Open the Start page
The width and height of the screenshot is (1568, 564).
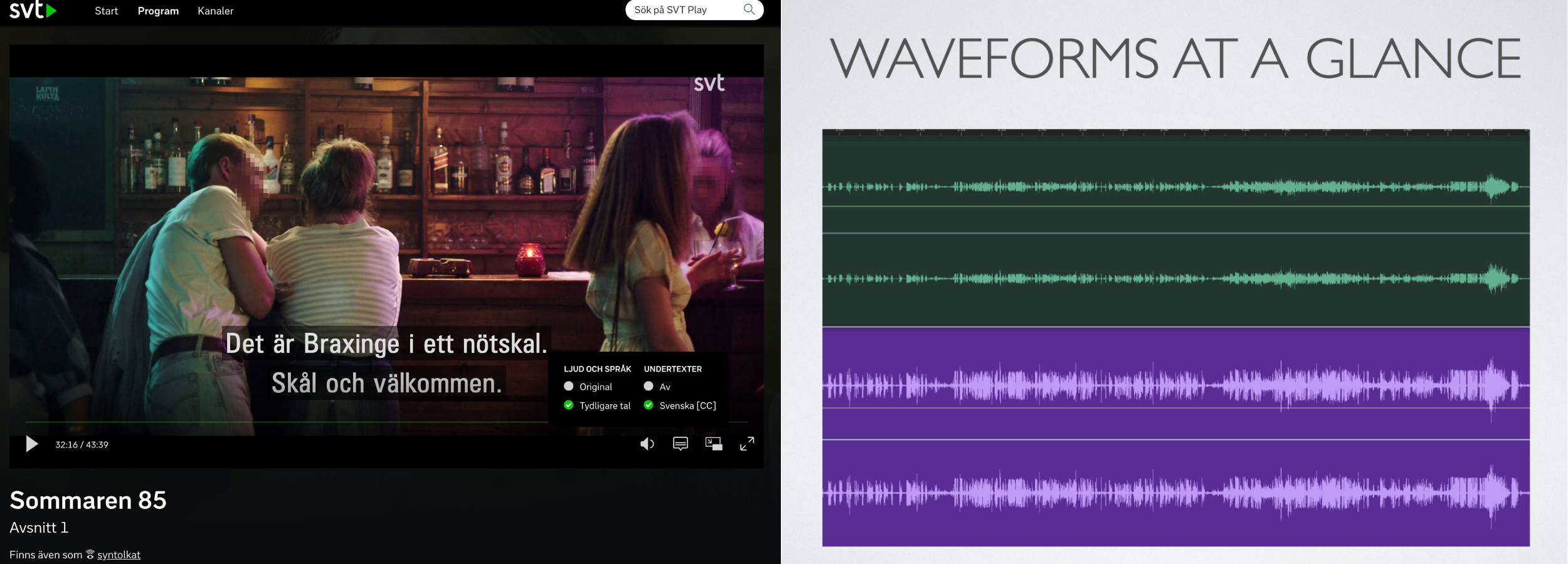click(x=106, y=11)
